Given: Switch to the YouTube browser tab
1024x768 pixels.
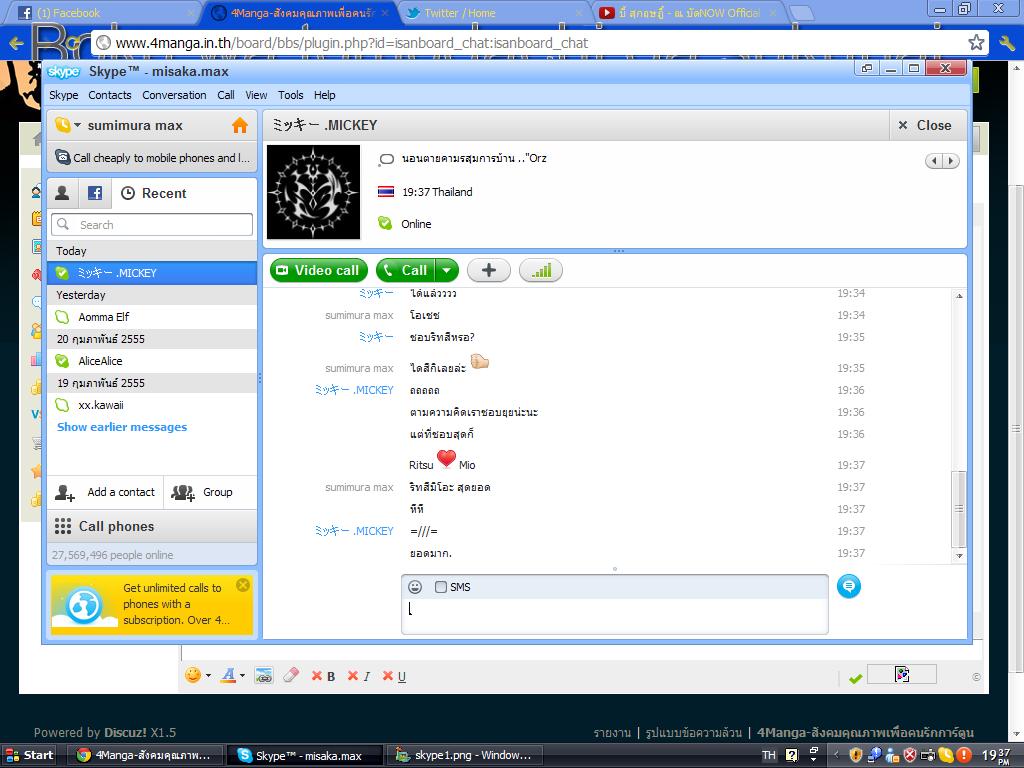Looking at the screenshot, I should 687,12.
